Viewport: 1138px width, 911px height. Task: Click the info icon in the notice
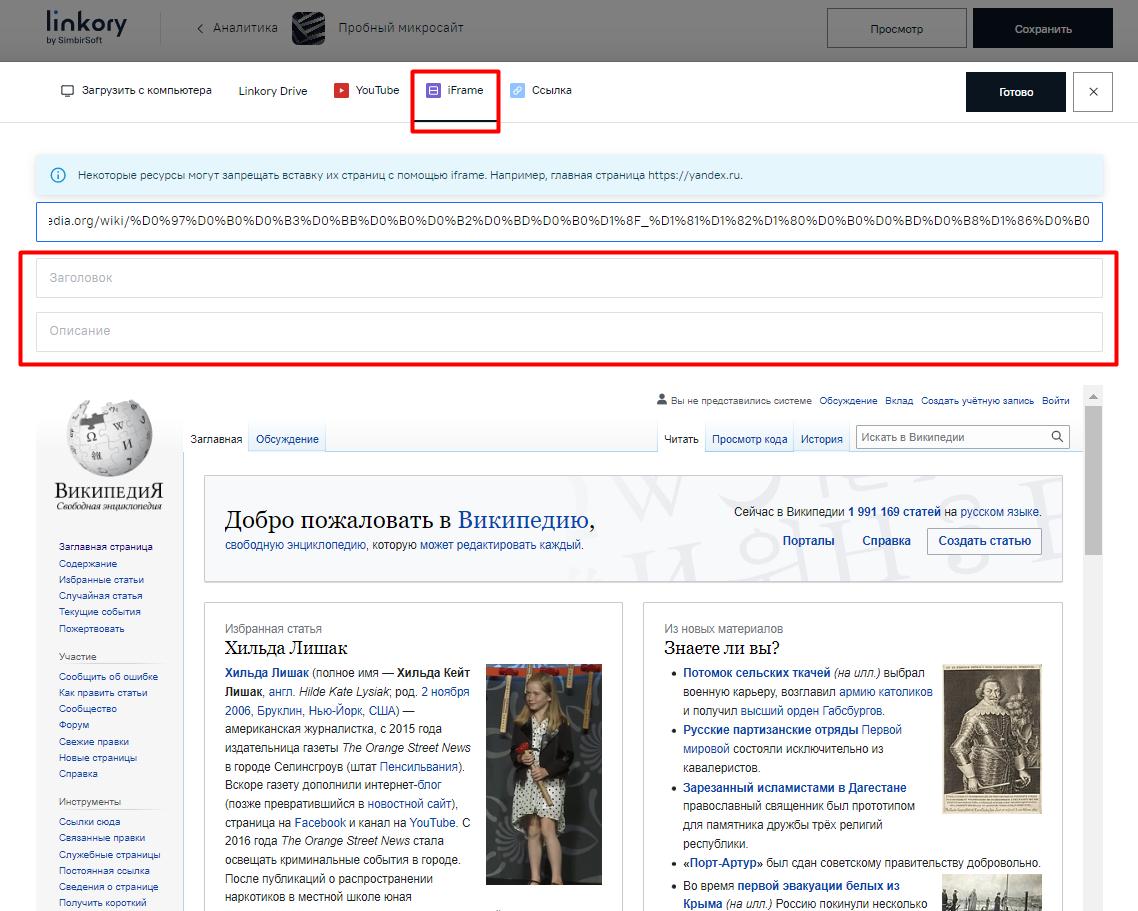tap(58, 175)
